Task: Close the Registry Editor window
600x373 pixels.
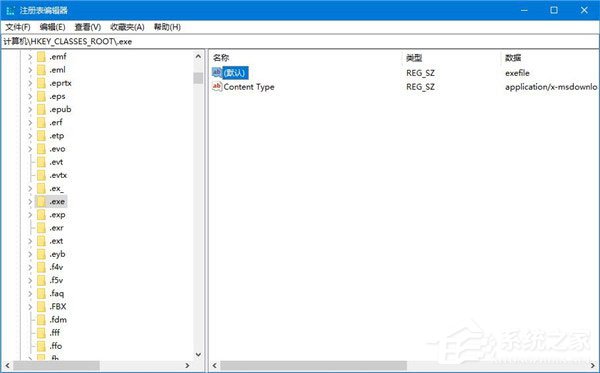Action: pos(584,10)
